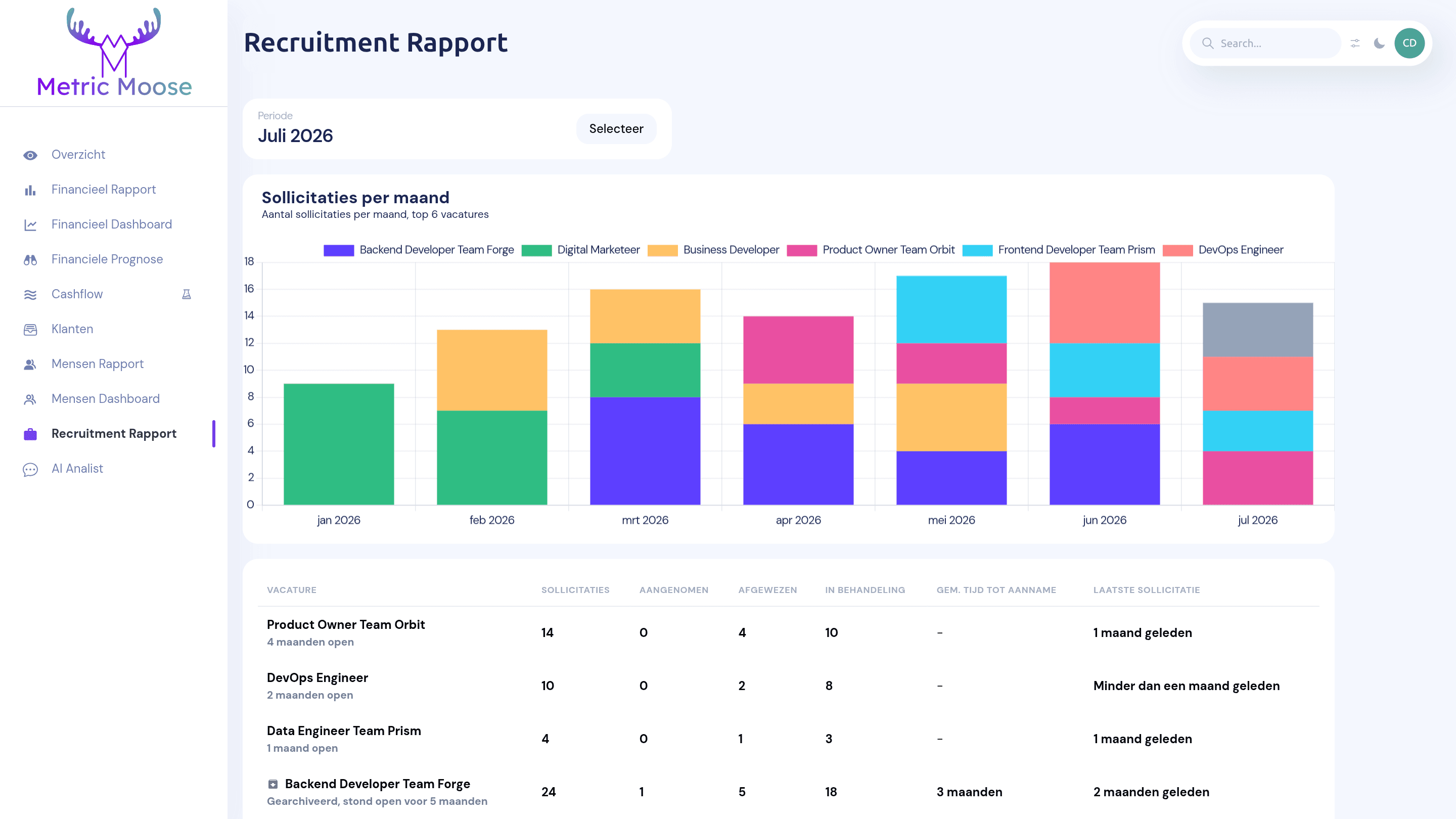The image size is (1456, 819).
Task: Select Recruitment Rapport in sidebar
Action: click(x=114, y=434)
